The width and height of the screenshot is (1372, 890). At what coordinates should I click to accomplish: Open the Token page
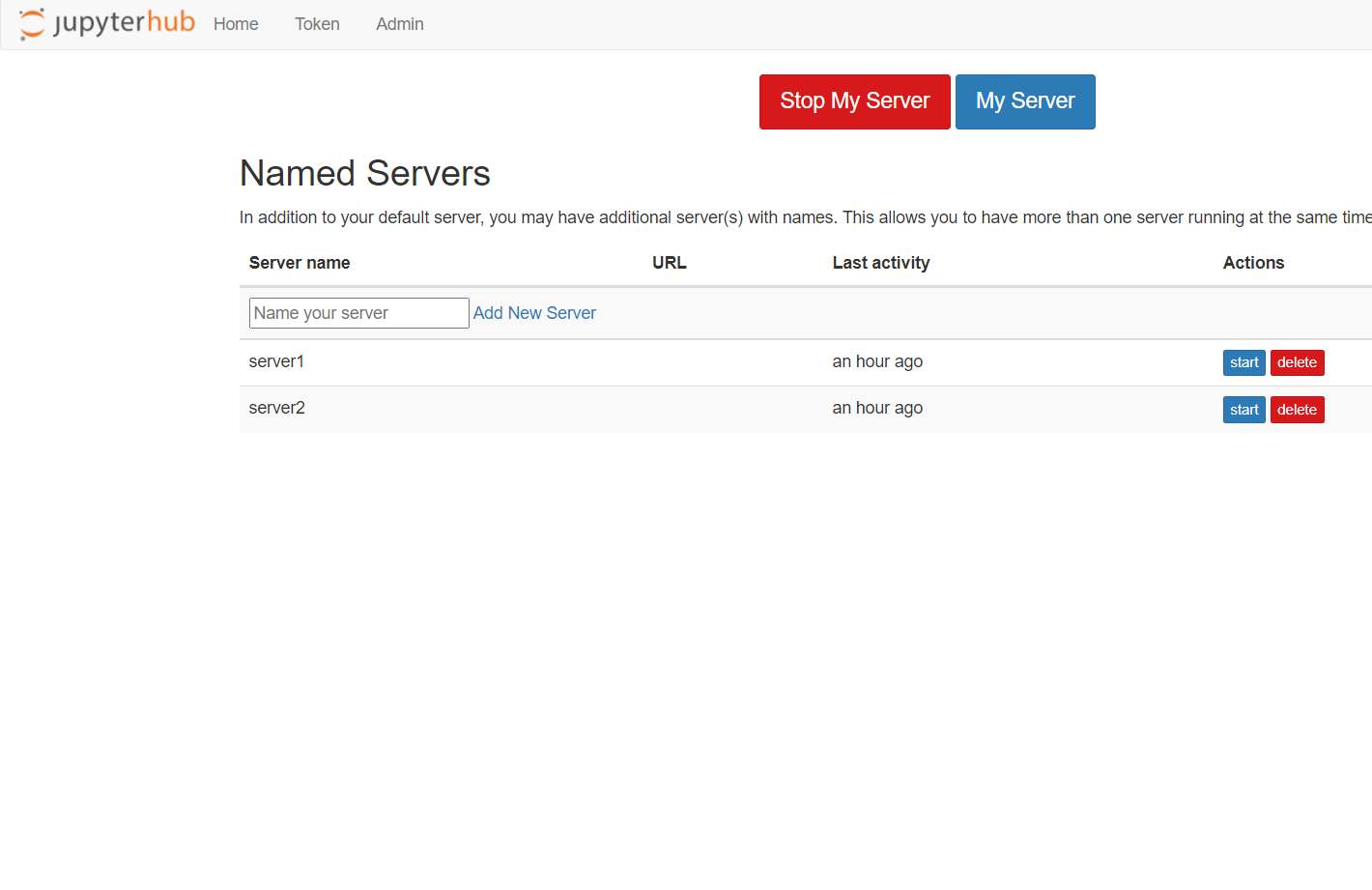(317, 24)
